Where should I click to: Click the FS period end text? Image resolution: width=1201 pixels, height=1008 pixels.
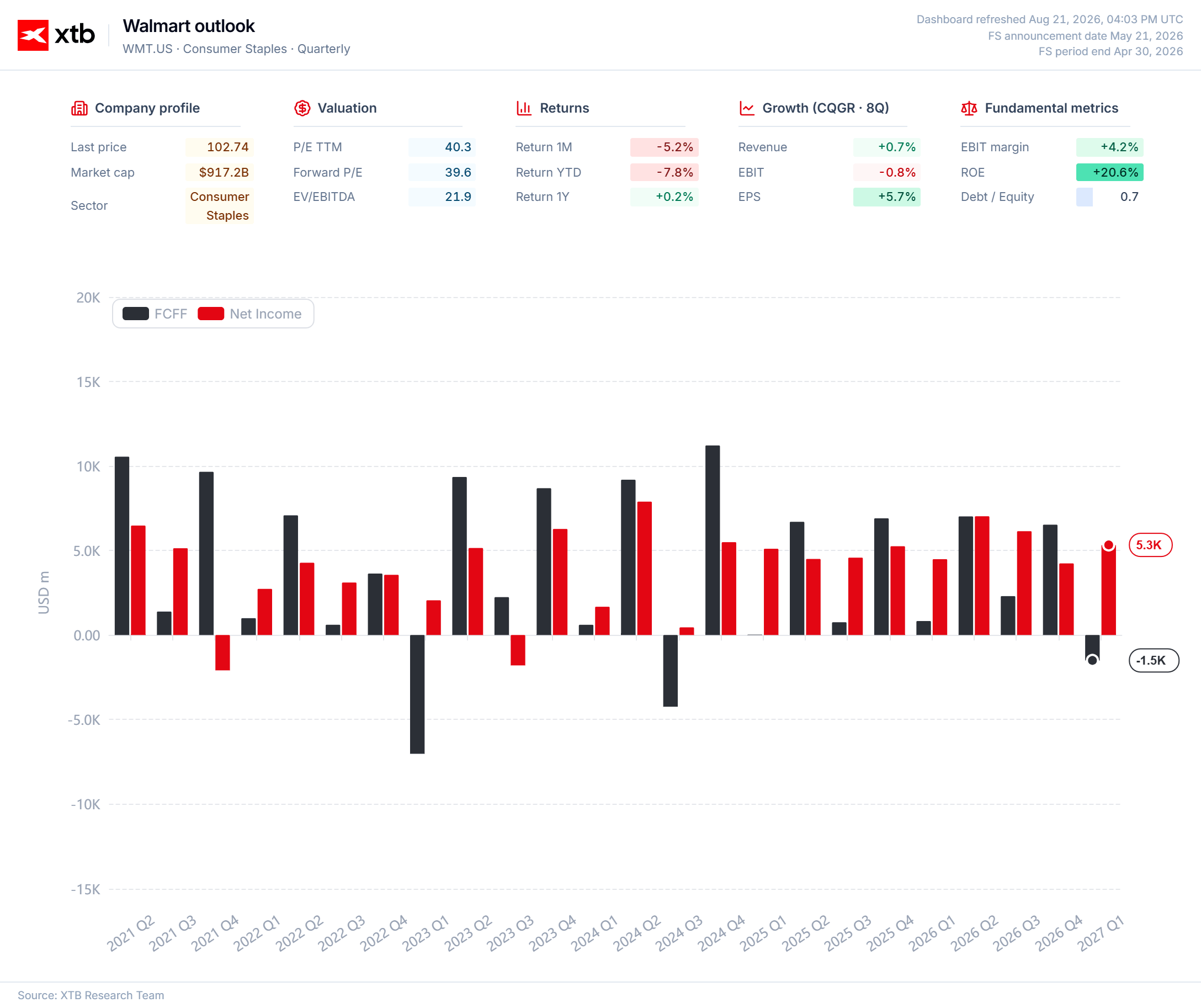[1110, 51]
